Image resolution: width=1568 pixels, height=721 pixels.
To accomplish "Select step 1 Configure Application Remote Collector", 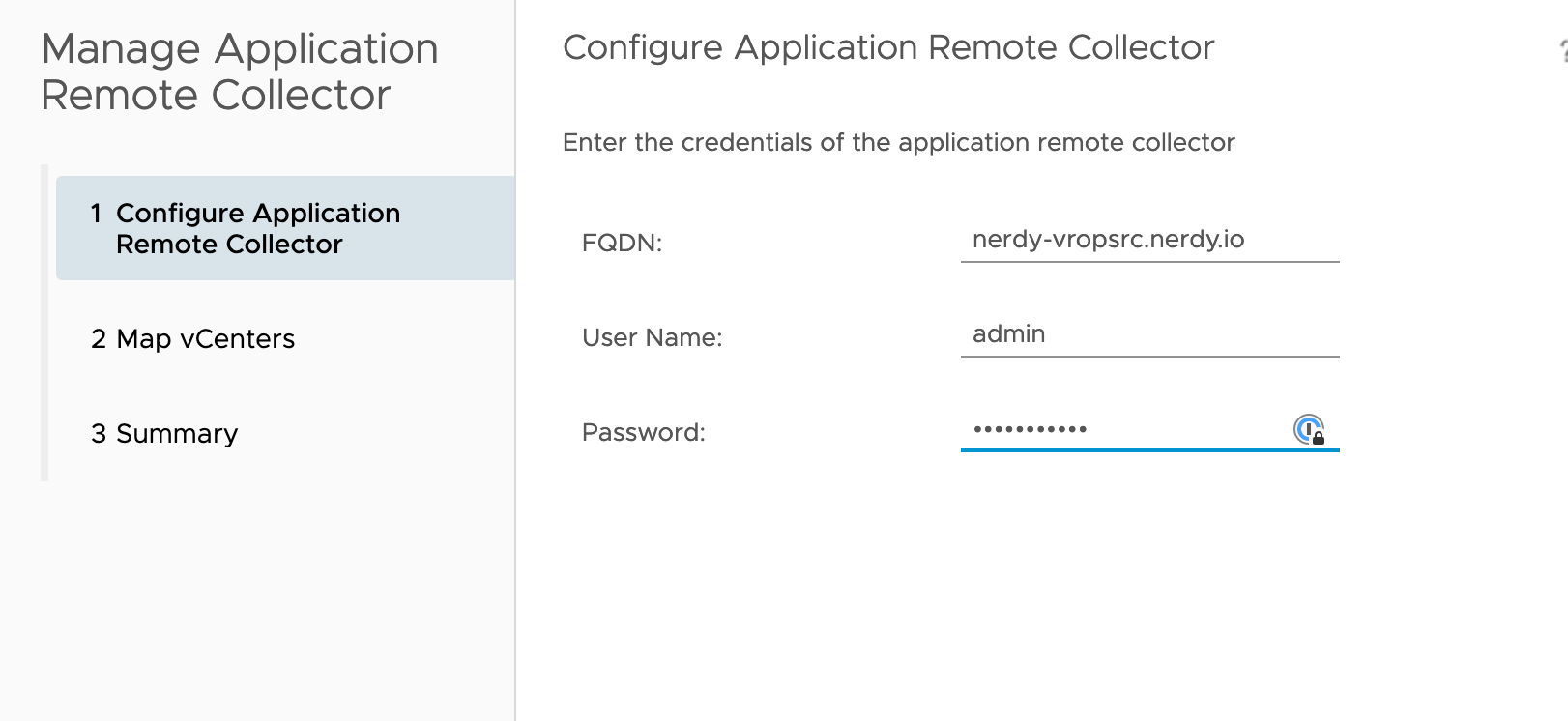I will [x=285, y=228].
